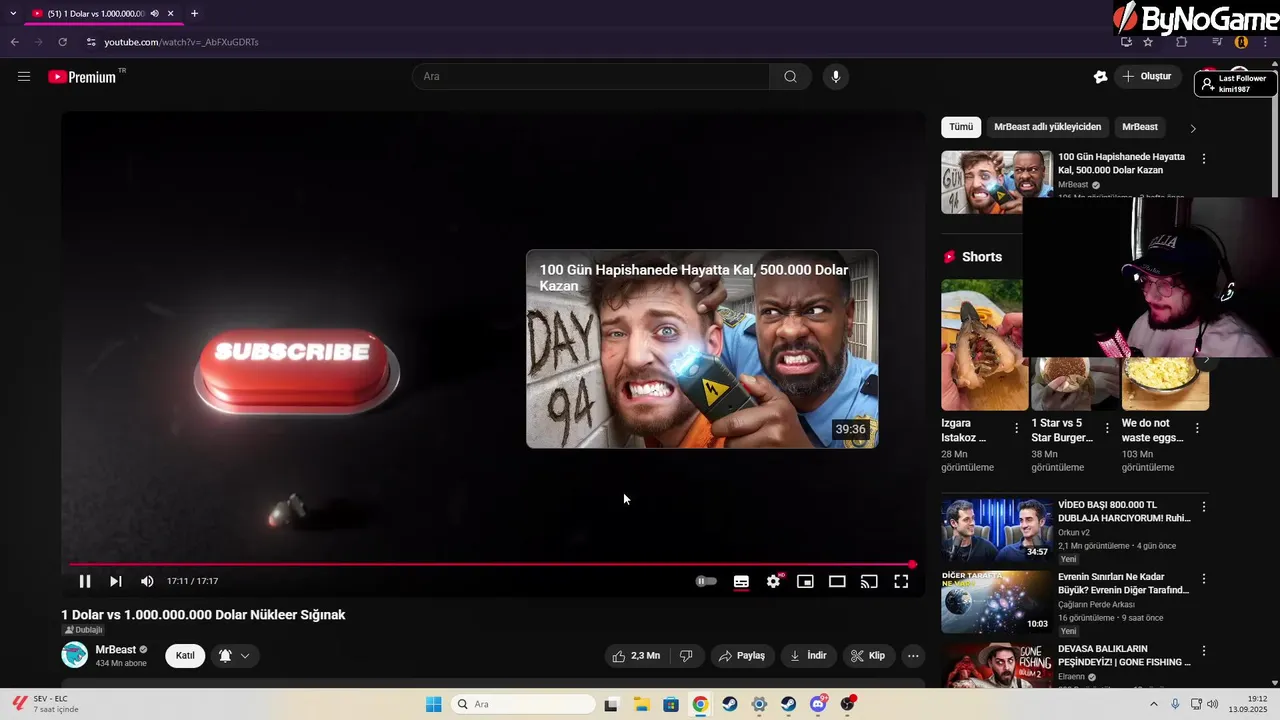Mute the browser tab audio icon
This screenshot has width=1280, height=720.
pos(155,13)
